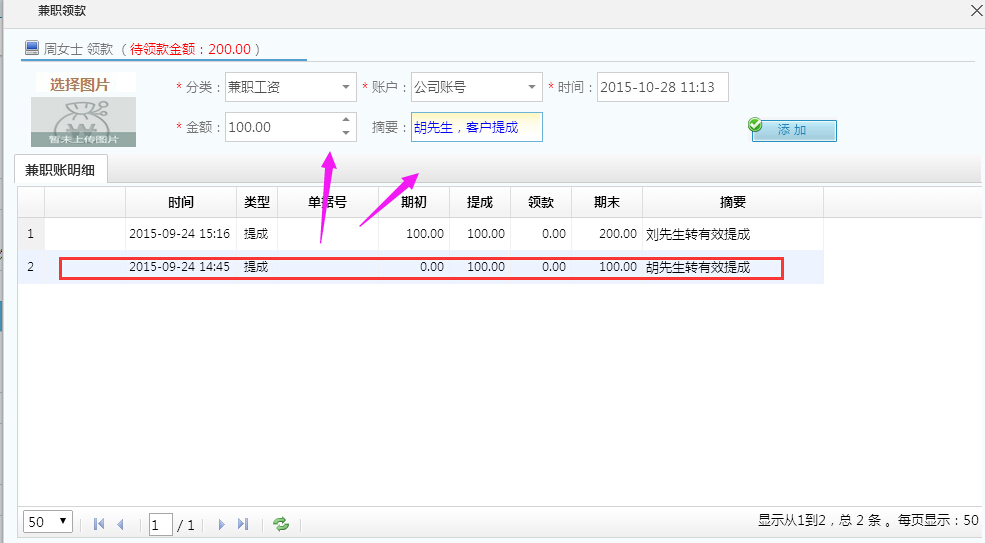Decrease 金额 with down spinner arrow
Viewport: 985px width, 543px height.
(x=346, y=133)
